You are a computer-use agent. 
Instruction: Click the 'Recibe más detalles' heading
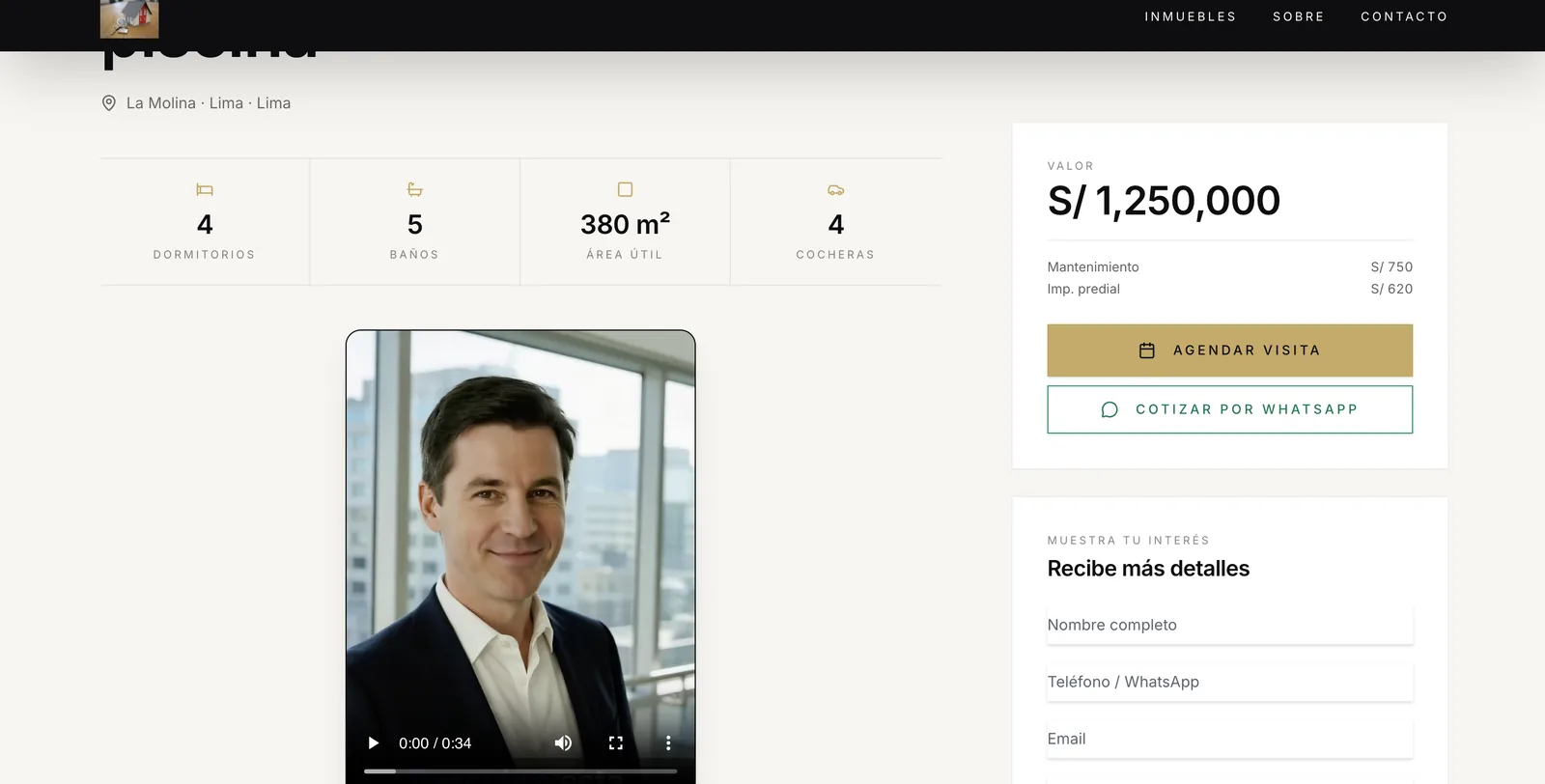1148,569
